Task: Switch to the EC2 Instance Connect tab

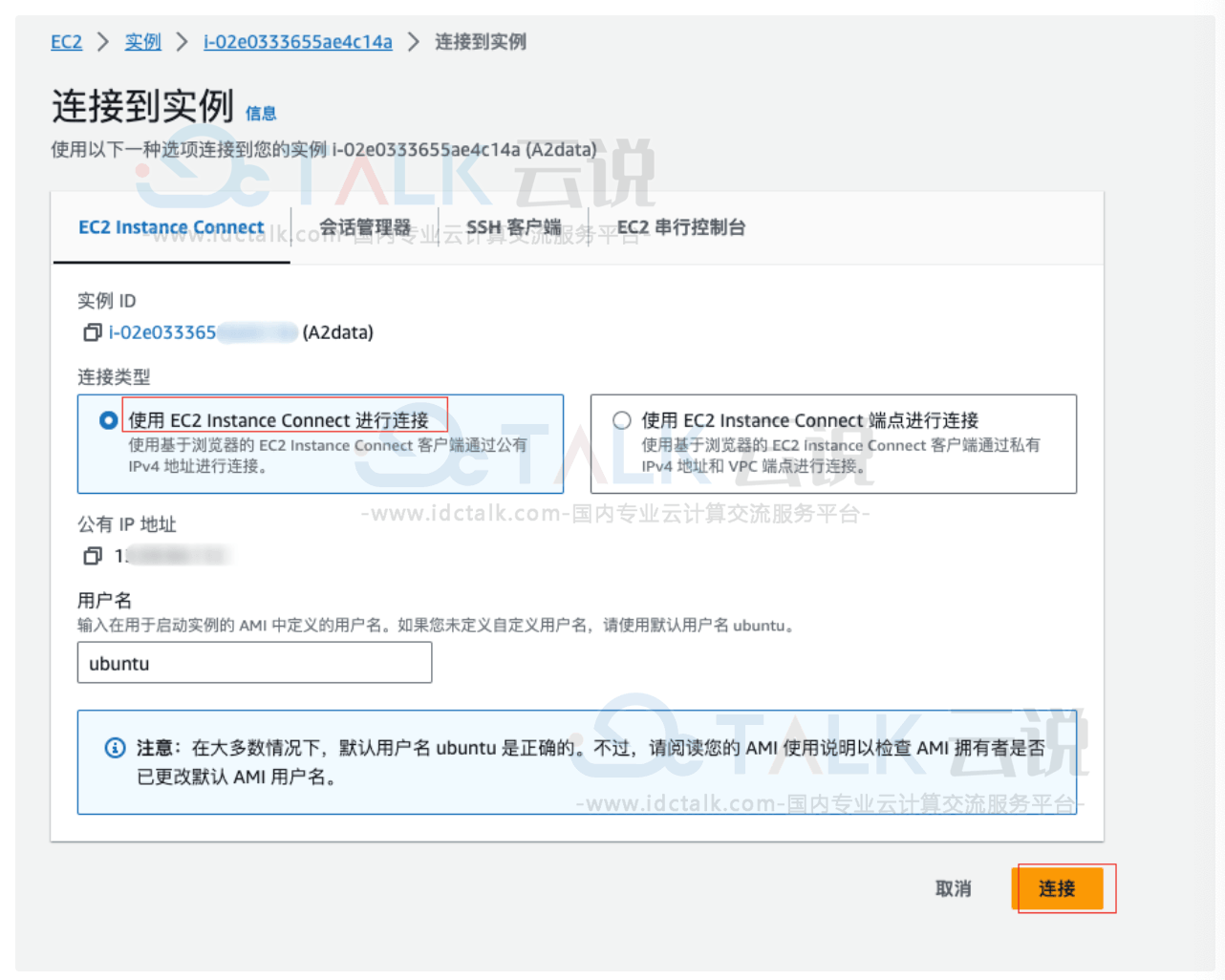Action: pyautogui.click(x=171, y=227)
